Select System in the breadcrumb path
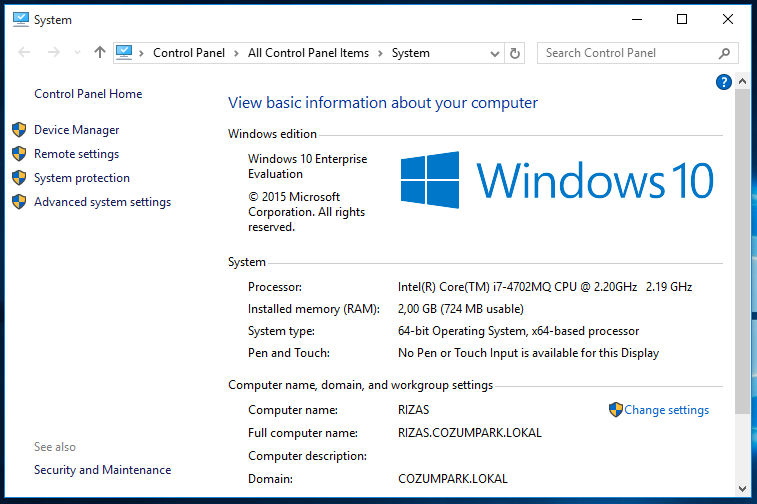This screenshot has height=504, width=757. (x=410, y=53)
